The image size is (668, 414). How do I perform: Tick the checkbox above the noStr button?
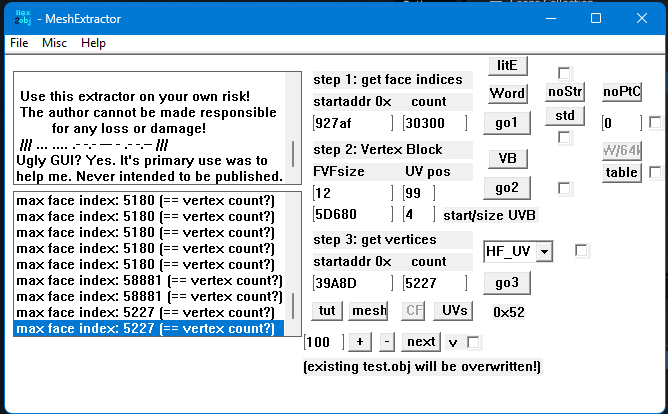point(565,73)
